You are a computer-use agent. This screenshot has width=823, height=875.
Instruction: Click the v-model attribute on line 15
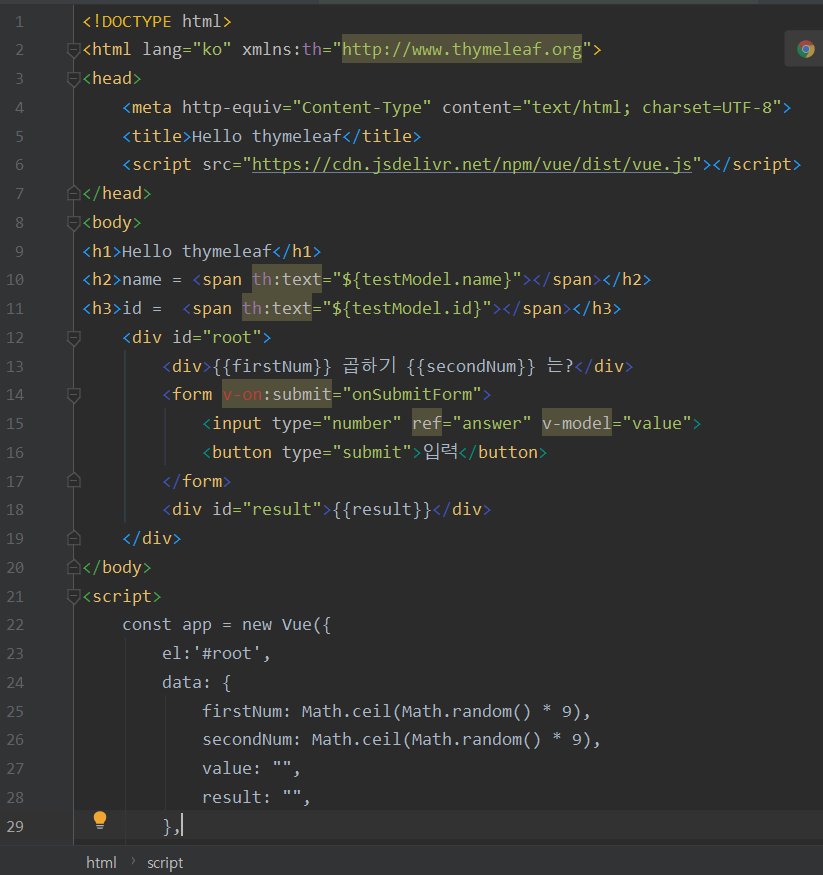pos(576,424)
